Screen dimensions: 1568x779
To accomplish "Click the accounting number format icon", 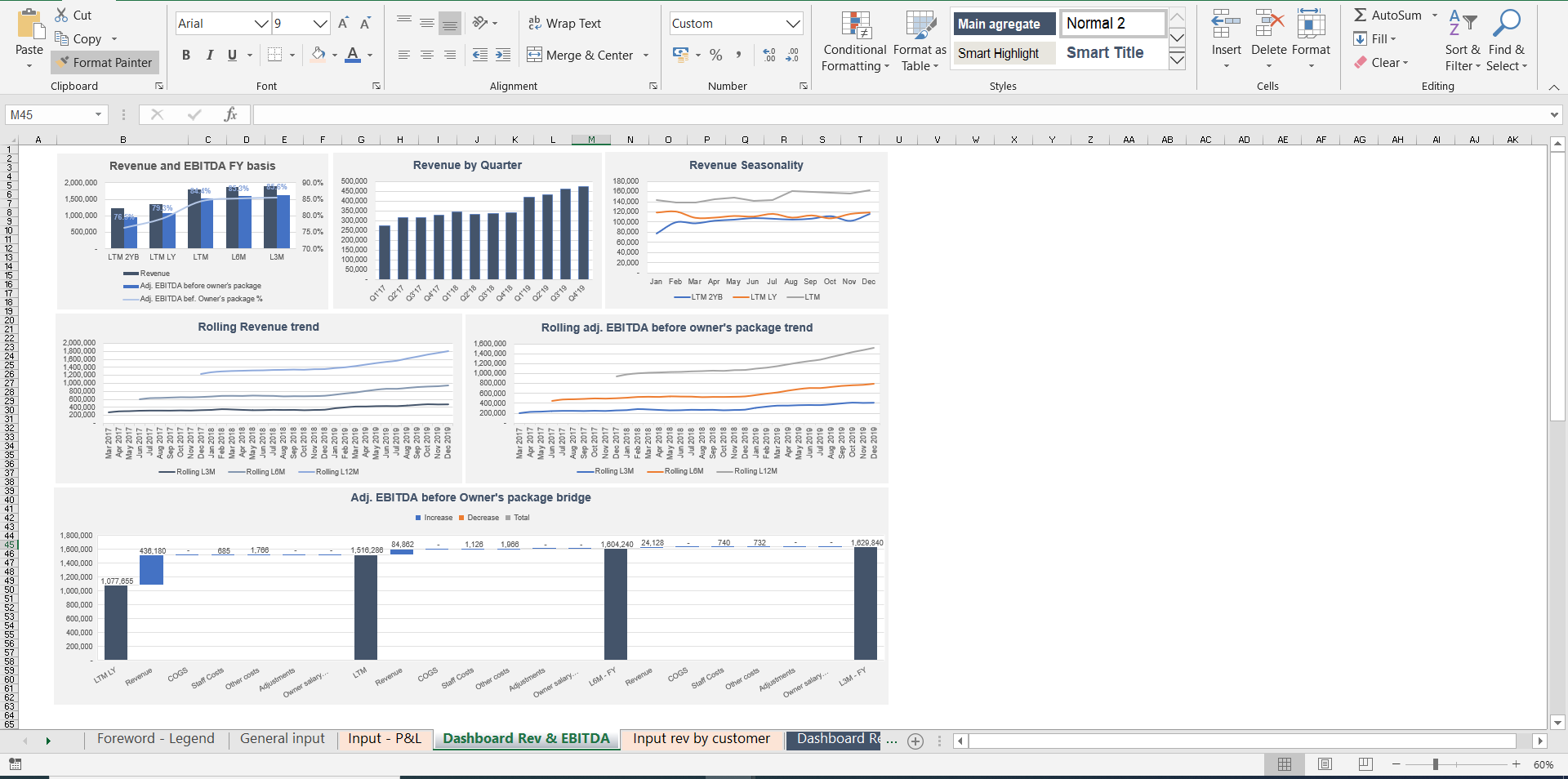I will click(680, 55).
